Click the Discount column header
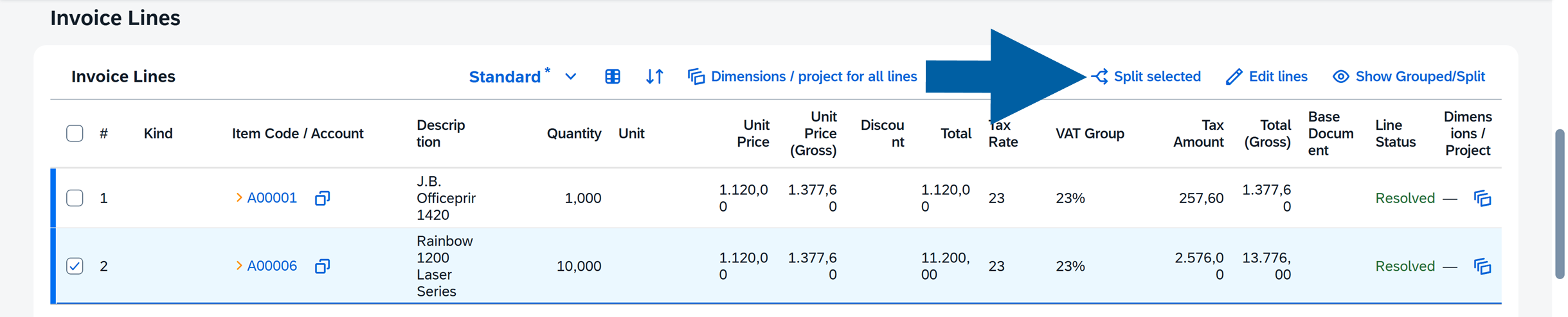Screen dimensions: 1568x317 (x=882, y=134)
